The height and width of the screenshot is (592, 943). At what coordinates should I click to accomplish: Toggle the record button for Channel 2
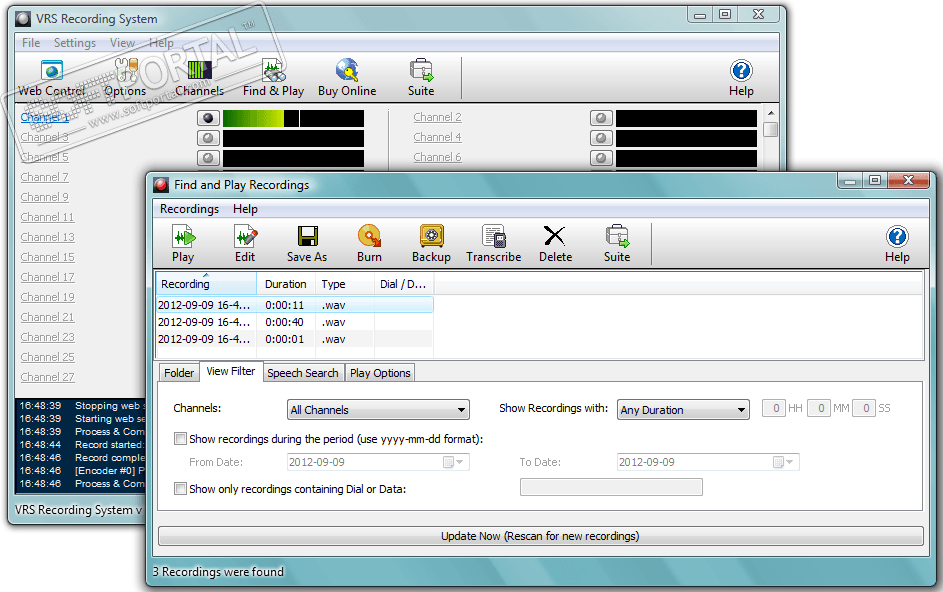coord(601,118)
